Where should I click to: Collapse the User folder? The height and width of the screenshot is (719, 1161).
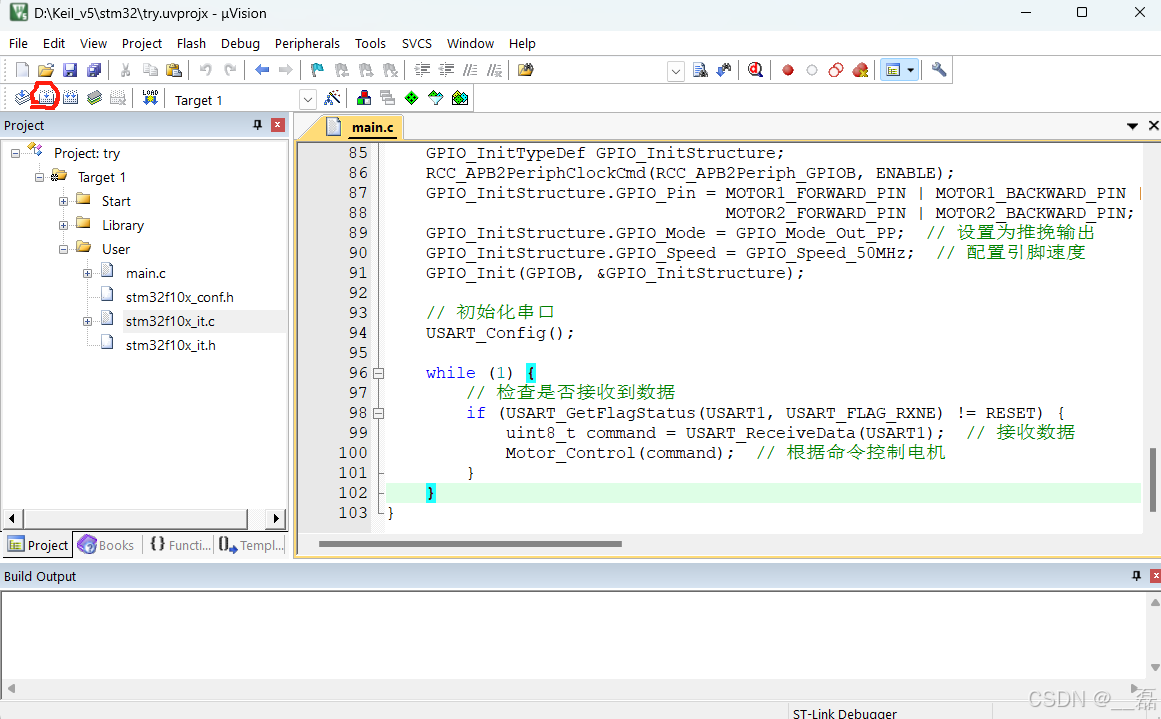(x=64, y=250)
